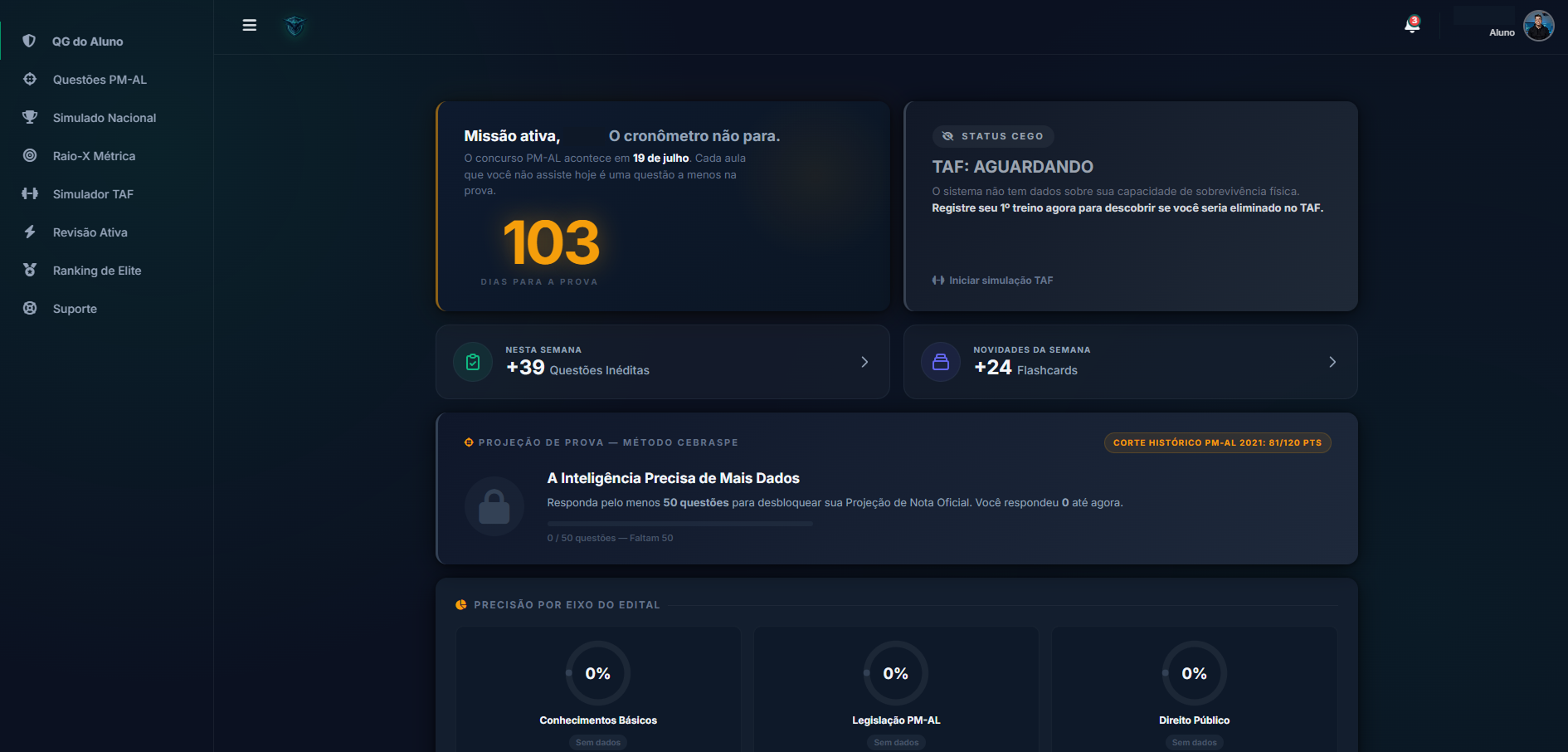The image size is (1568, 752).
Task: Click the Aluno label near avatar
Action: coord(1502,32)
